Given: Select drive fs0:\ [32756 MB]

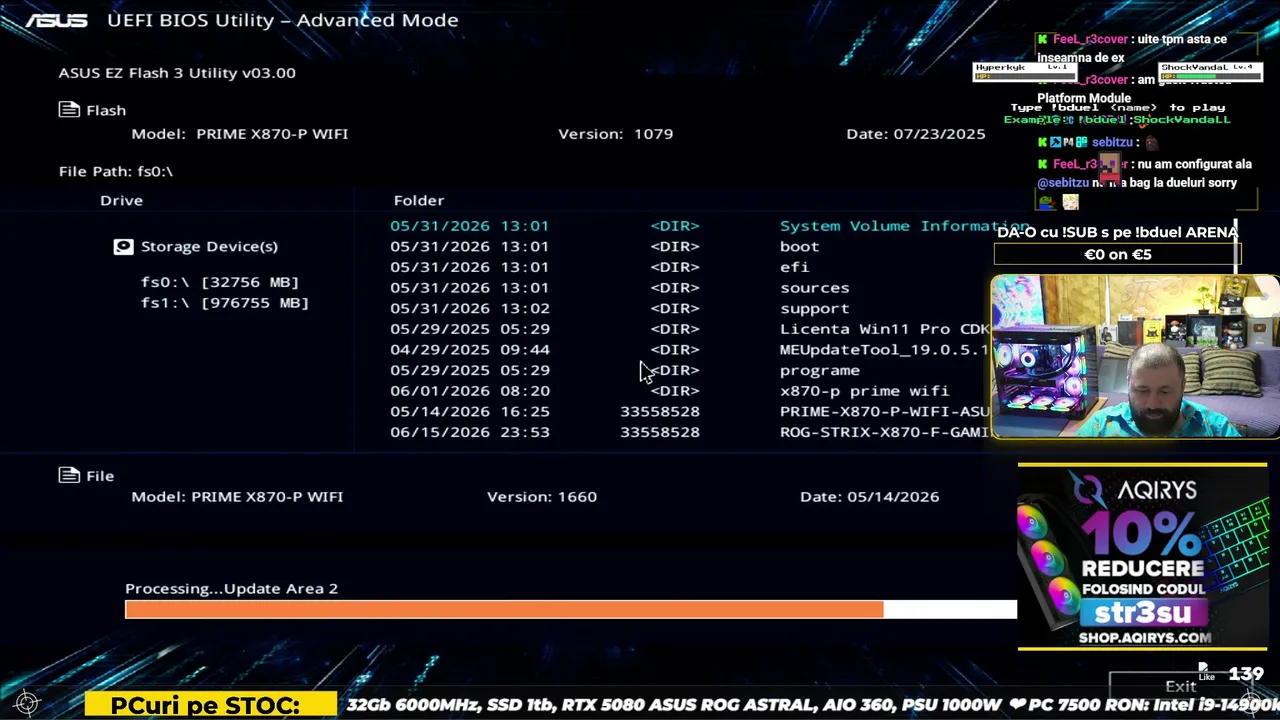Looking at the screenshot, I should pos(220,282).
